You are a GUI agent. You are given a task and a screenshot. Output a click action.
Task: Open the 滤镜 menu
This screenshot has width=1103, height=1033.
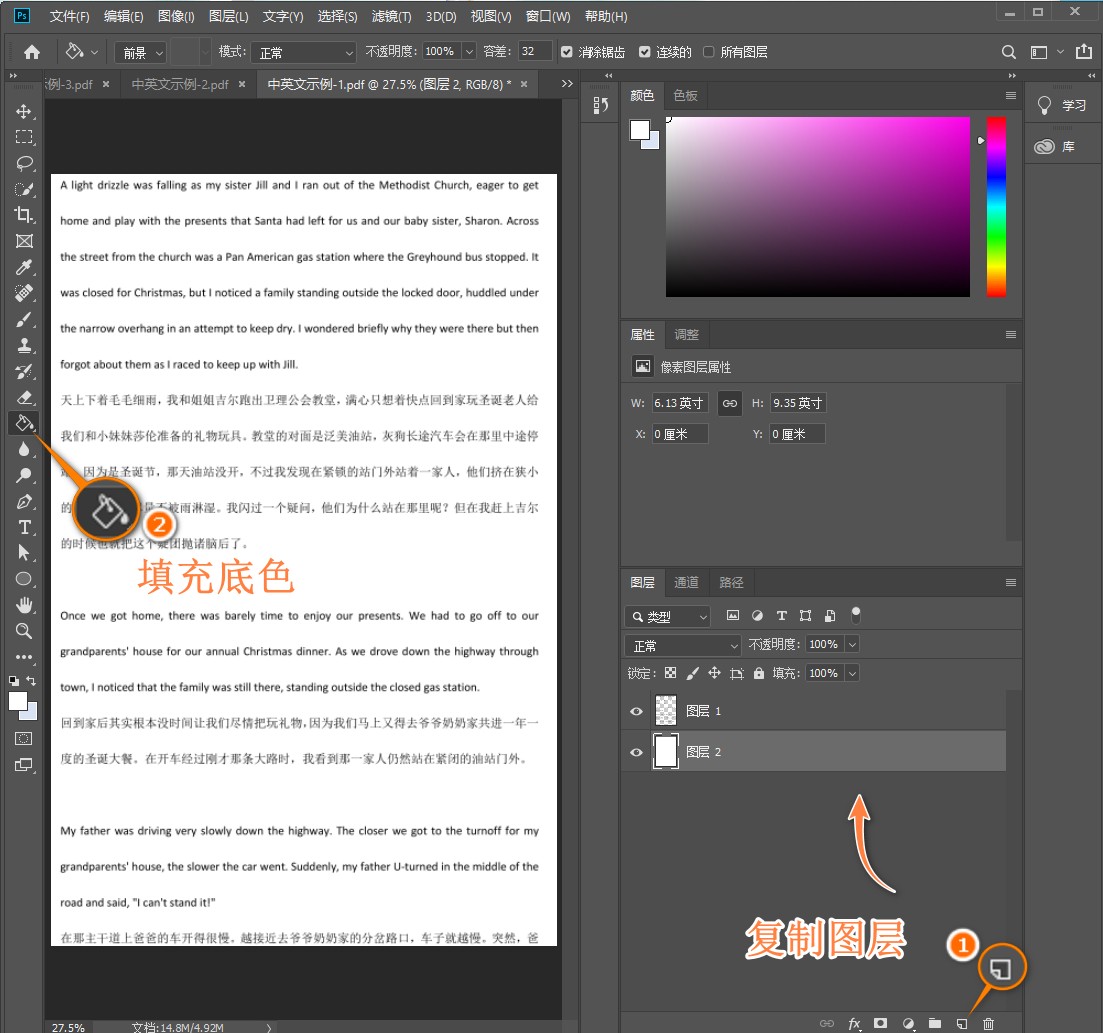tap(390, 16)
